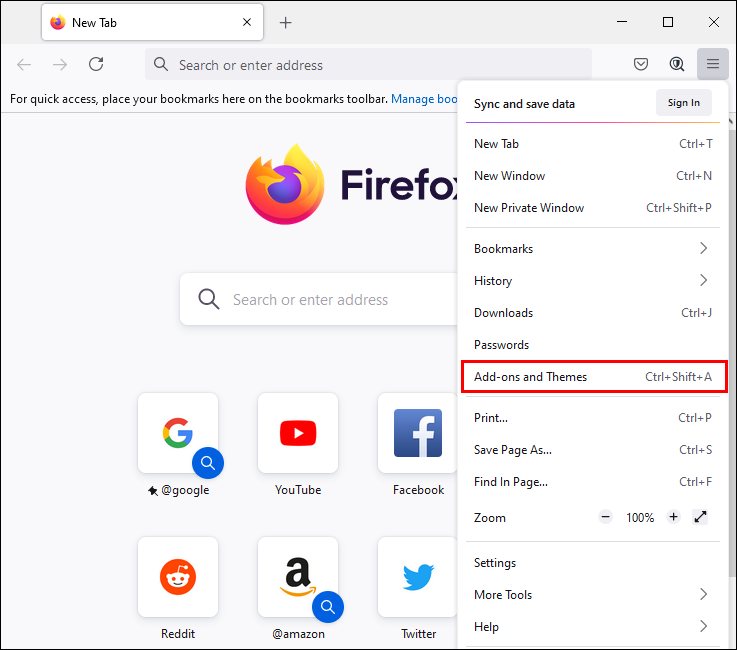Click the Sign In button
Viewport: 737px width, 650px height.
tap(683, 102)
